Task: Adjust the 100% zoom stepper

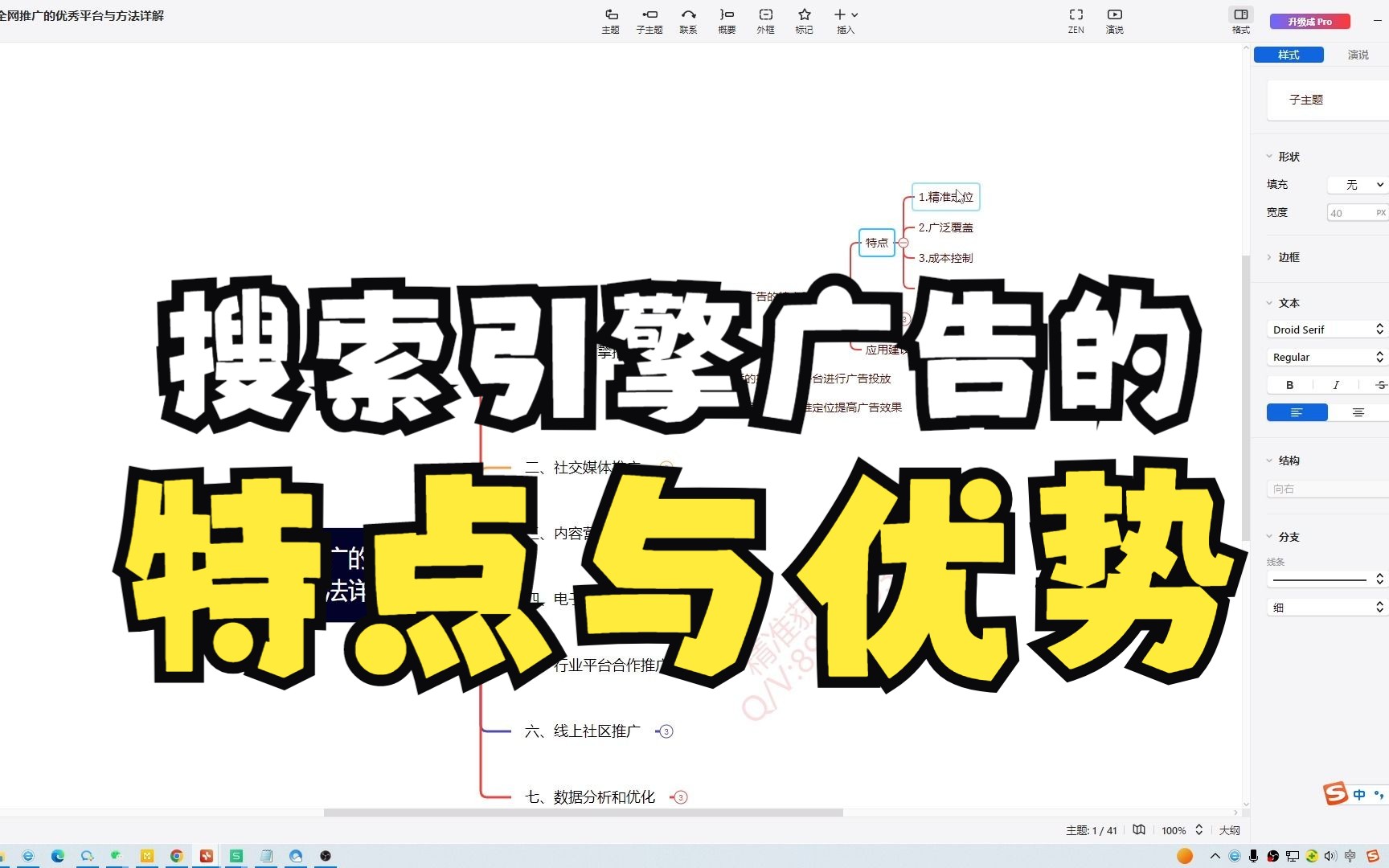Action: click(x=1201, y=830)
